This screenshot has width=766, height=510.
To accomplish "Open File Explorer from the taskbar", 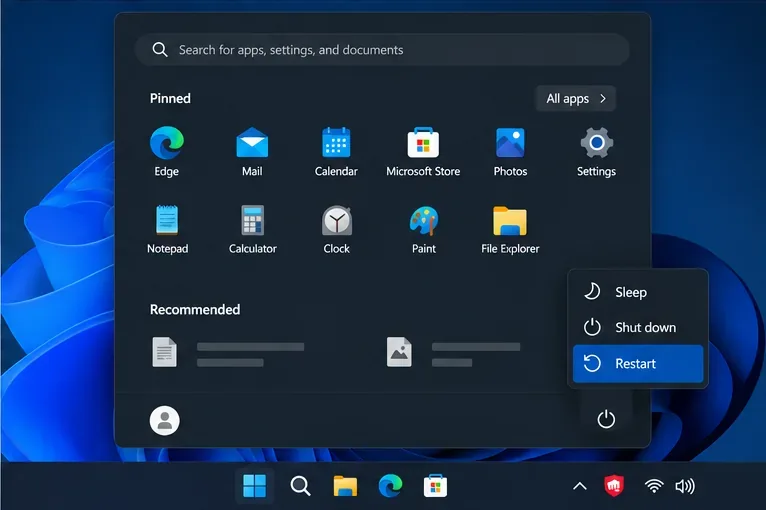I will (x=345, y=486).
